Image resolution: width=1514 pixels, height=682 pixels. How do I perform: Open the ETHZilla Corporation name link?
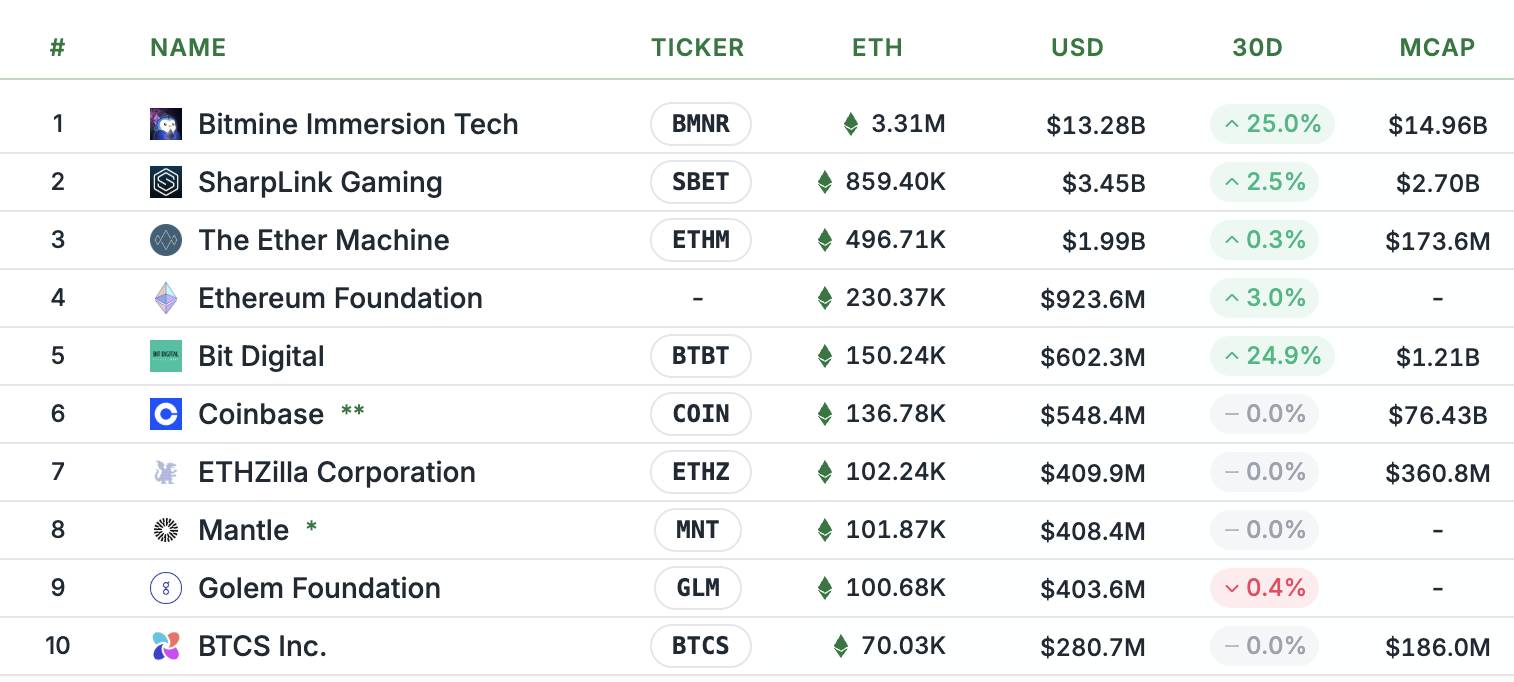337,472
